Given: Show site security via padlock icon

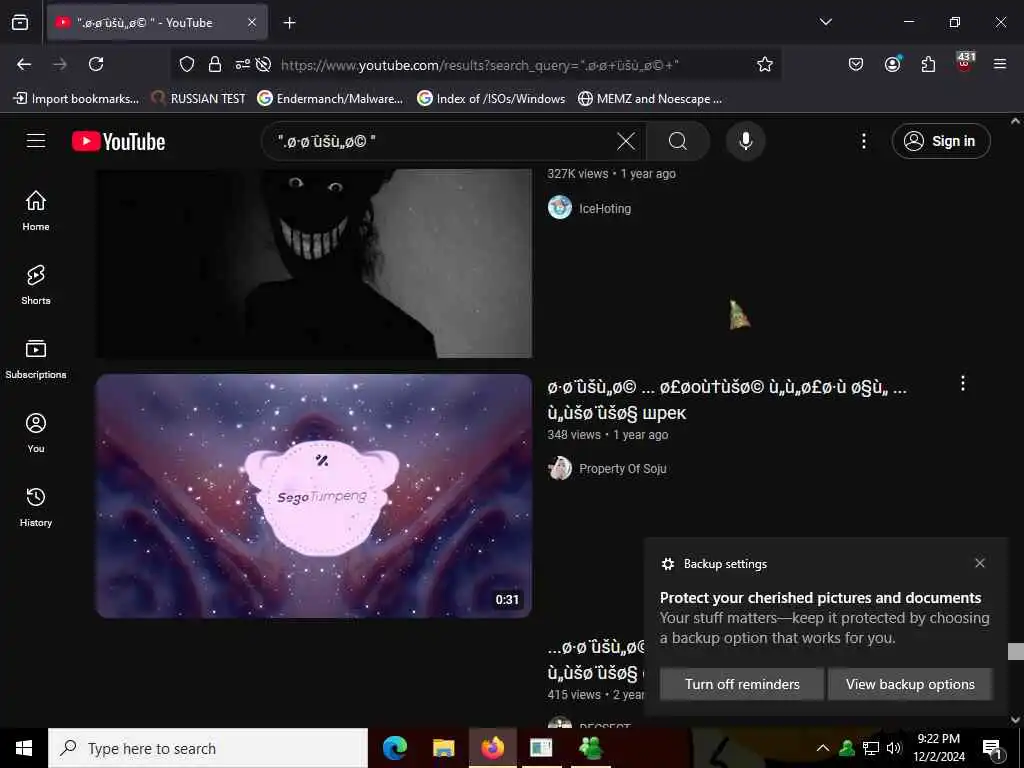Looking at the screenshot, I should click(x=214, y=64).
